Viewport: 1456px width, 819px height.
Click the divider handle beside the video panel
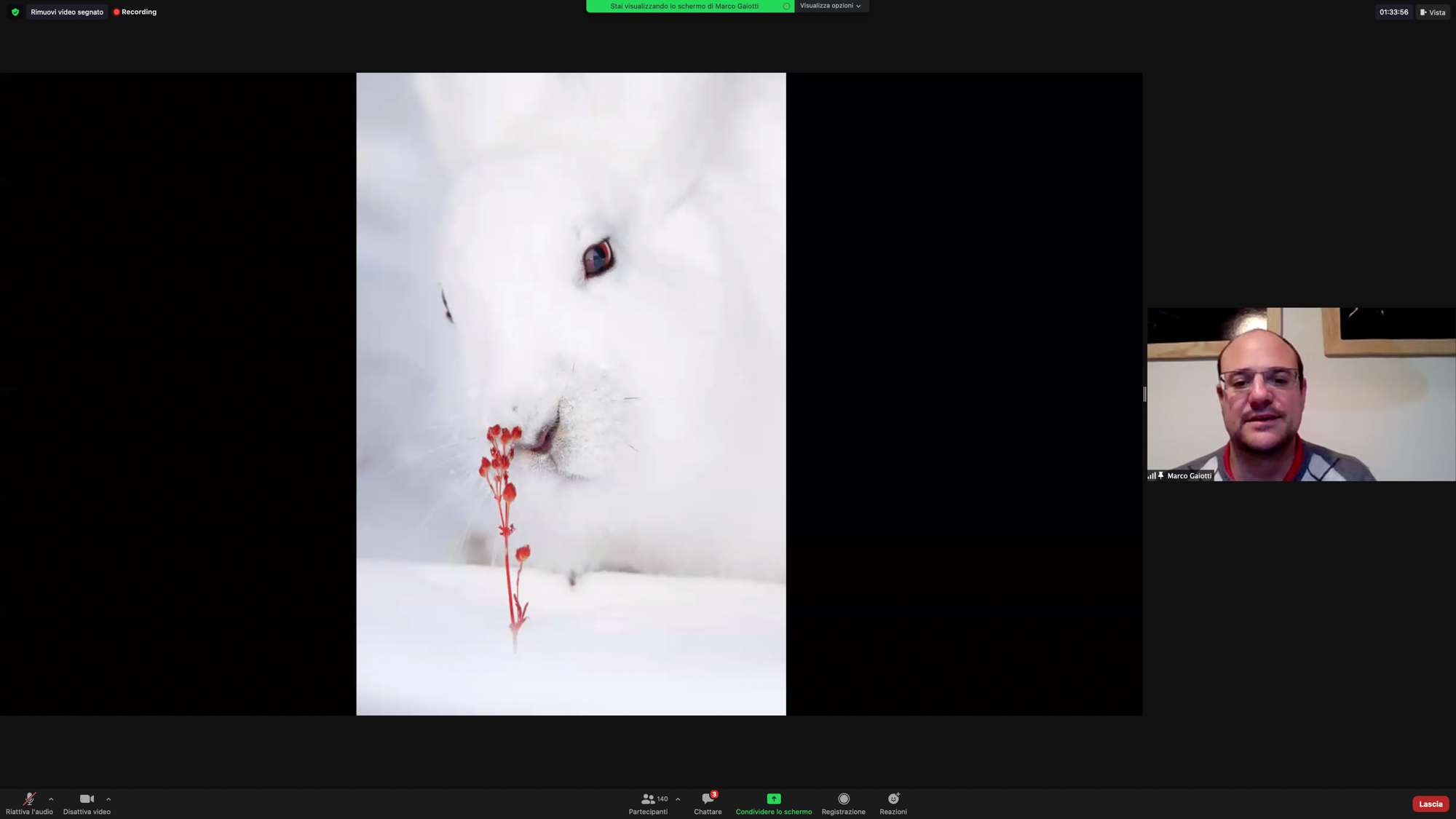coord(1144,394)
